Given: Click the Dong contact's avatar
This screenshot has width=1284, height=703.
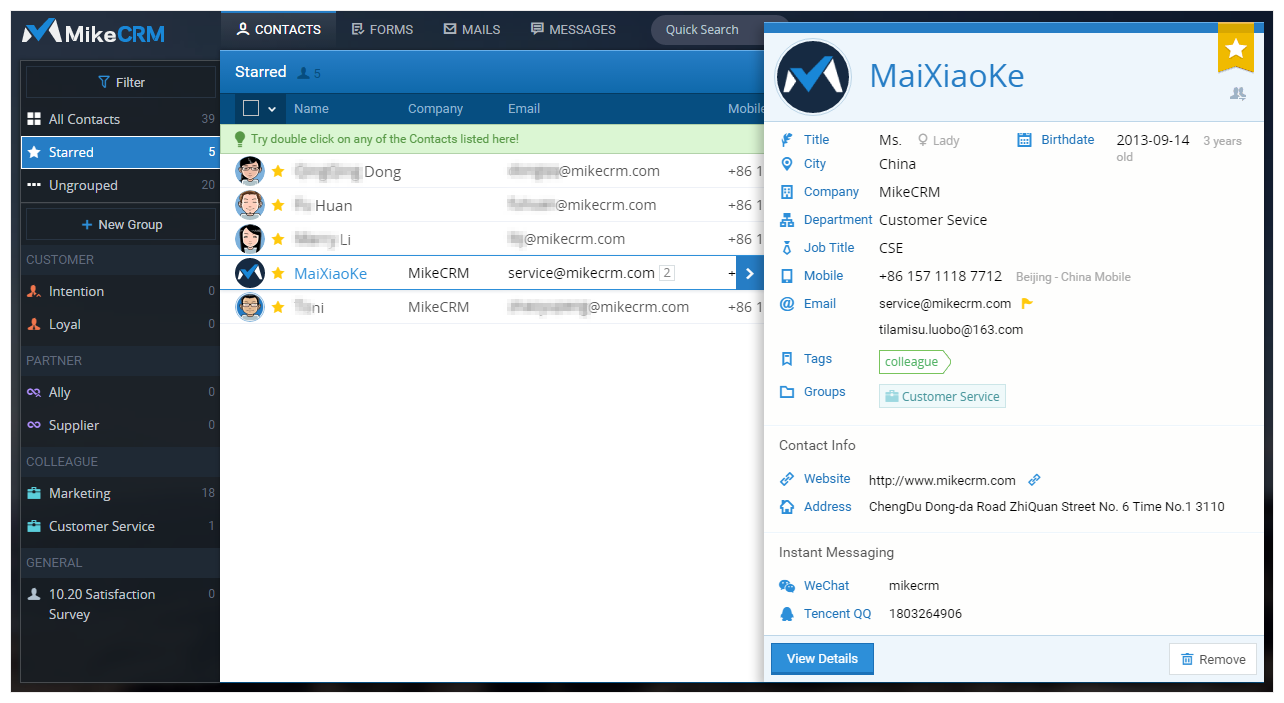Looking at the screenshot, I should [249, 171].
